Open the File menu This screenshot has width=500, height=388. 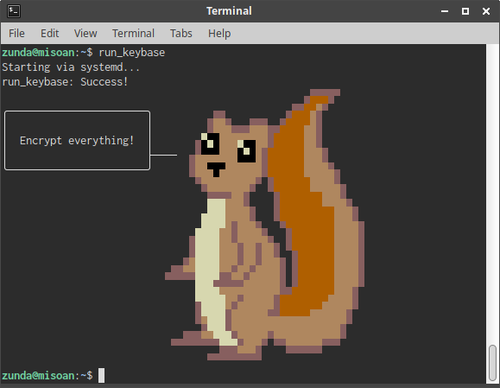click(x=17, y=33)
